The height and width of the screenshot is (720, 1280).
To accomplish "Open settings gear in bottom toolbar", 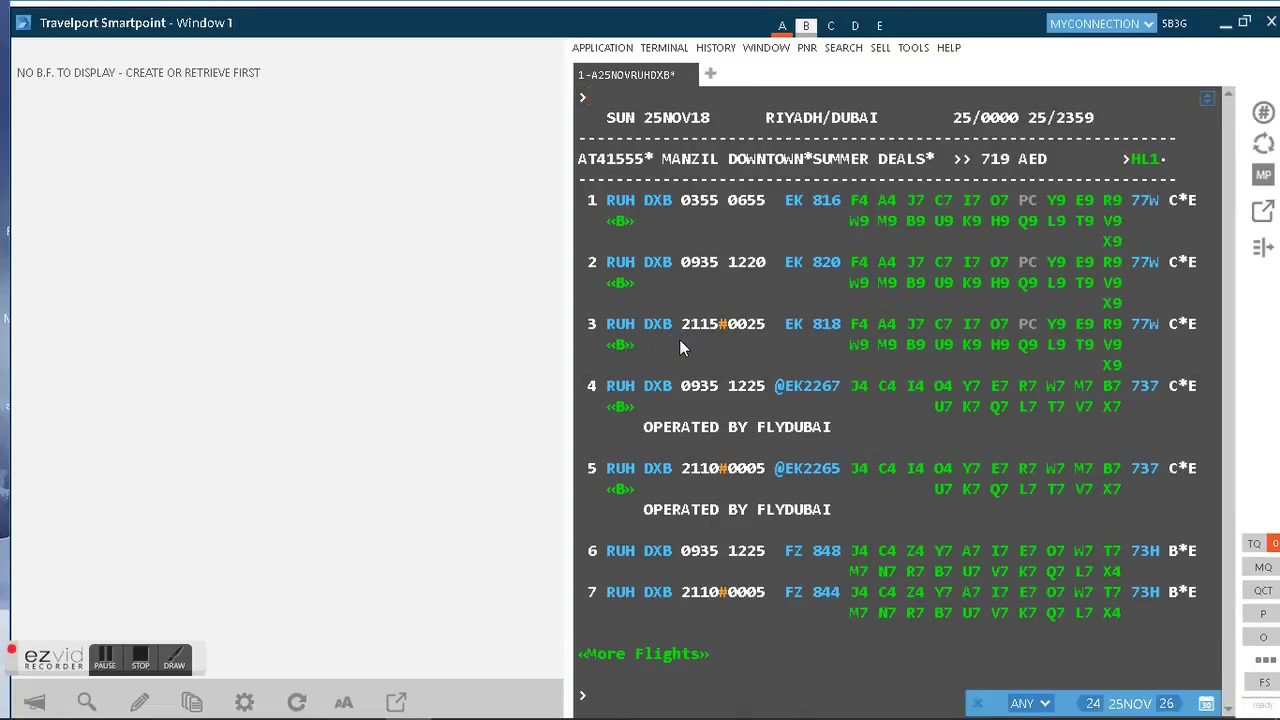I will [244, 702].
